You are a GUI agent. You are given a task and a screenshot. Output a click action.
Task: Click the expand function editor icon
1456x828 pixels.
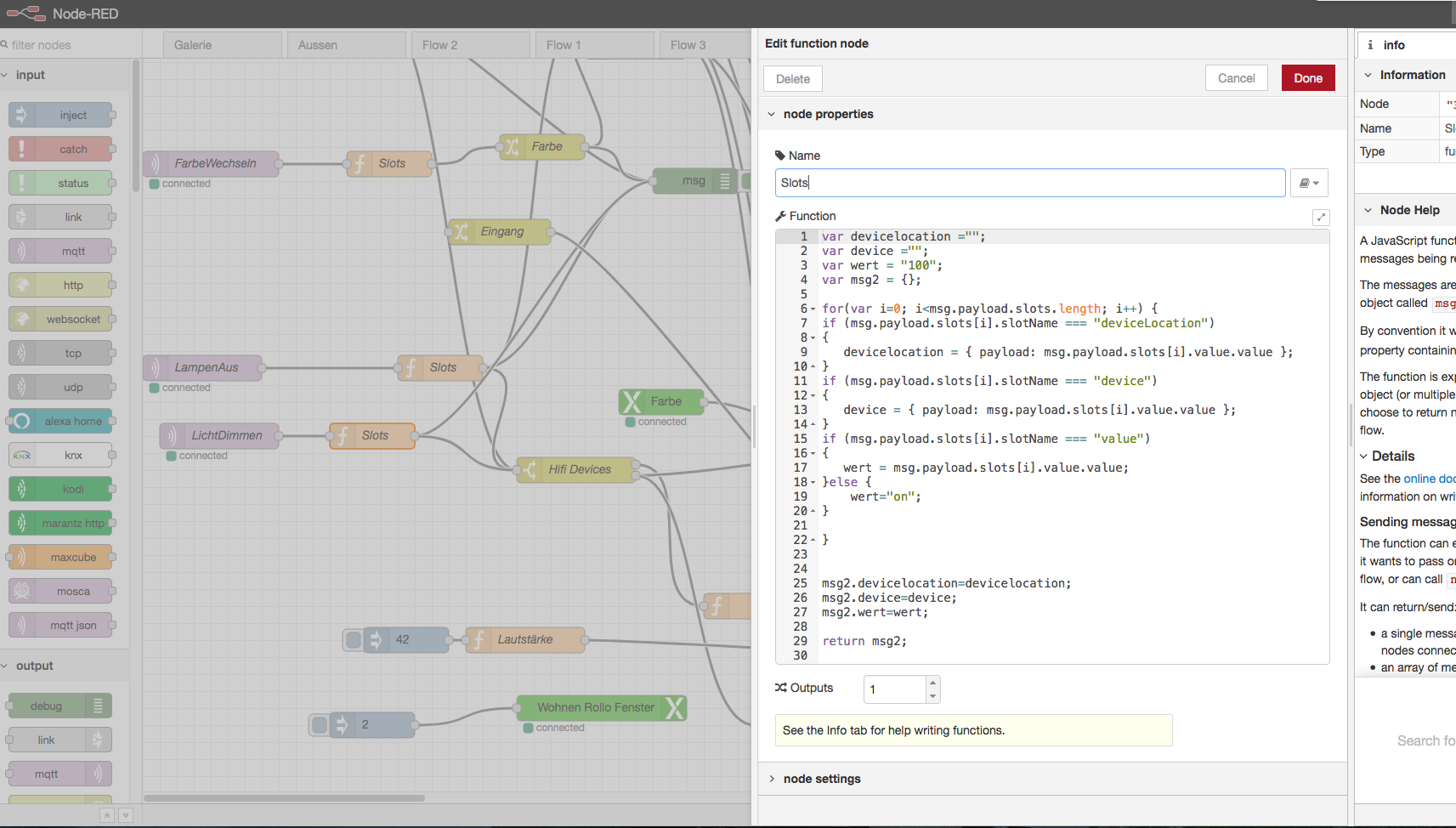[1321, 218]
